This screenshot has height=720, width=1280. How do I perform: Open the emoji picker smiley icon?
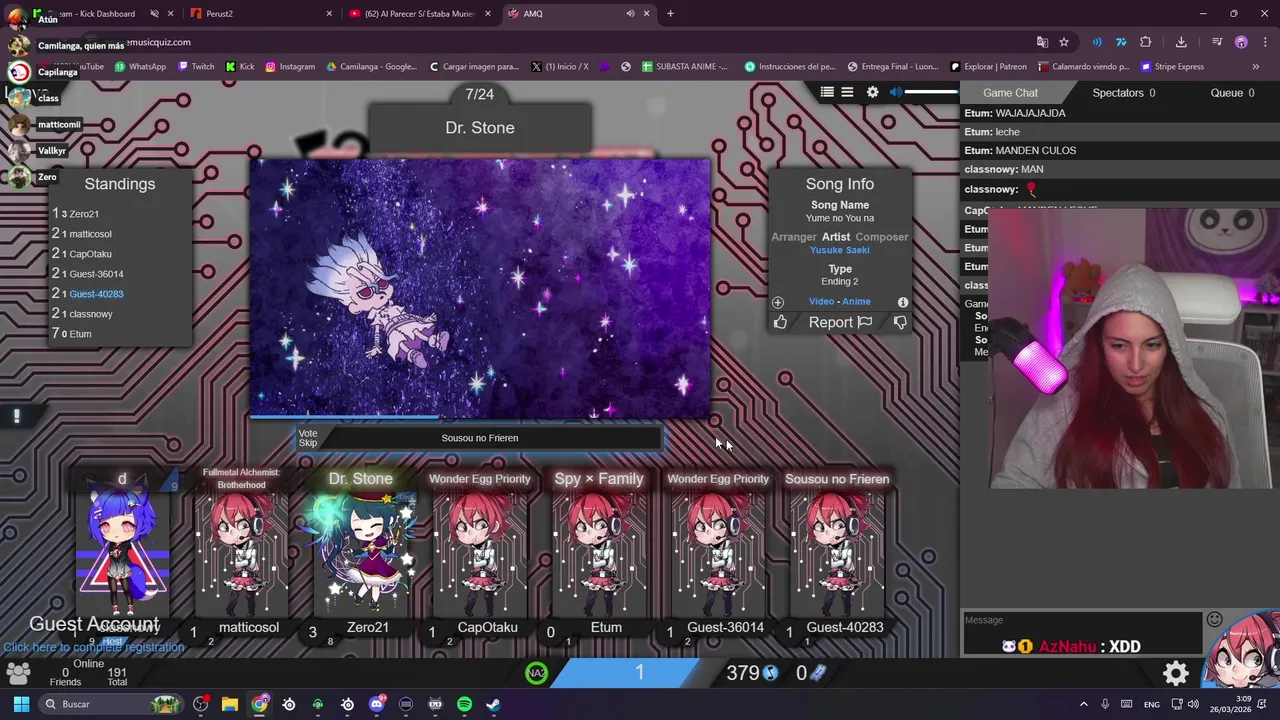coord(1214,619)
